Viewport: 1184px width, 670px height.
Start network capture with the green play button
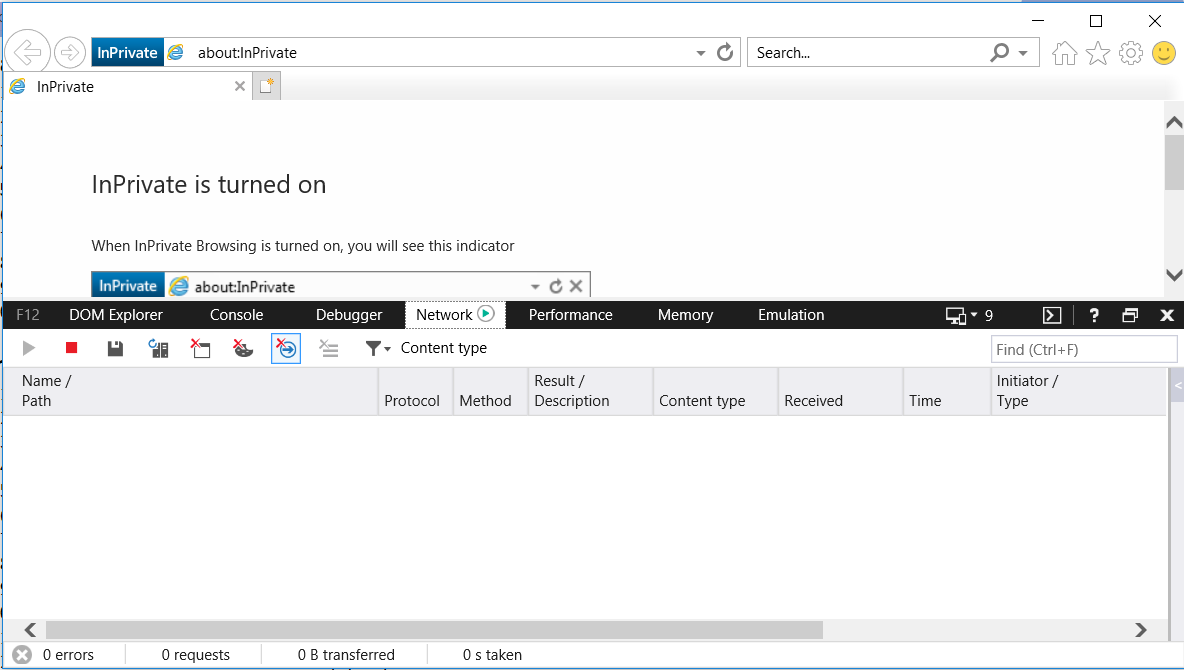click(x=29, y=348)
